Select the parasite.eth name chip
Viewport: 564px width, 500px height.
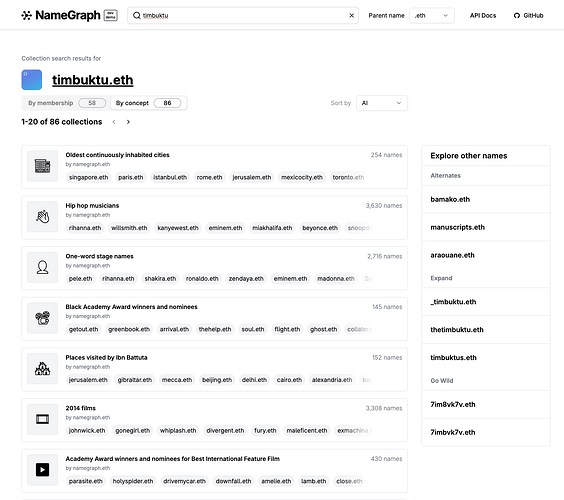point(86,481)
